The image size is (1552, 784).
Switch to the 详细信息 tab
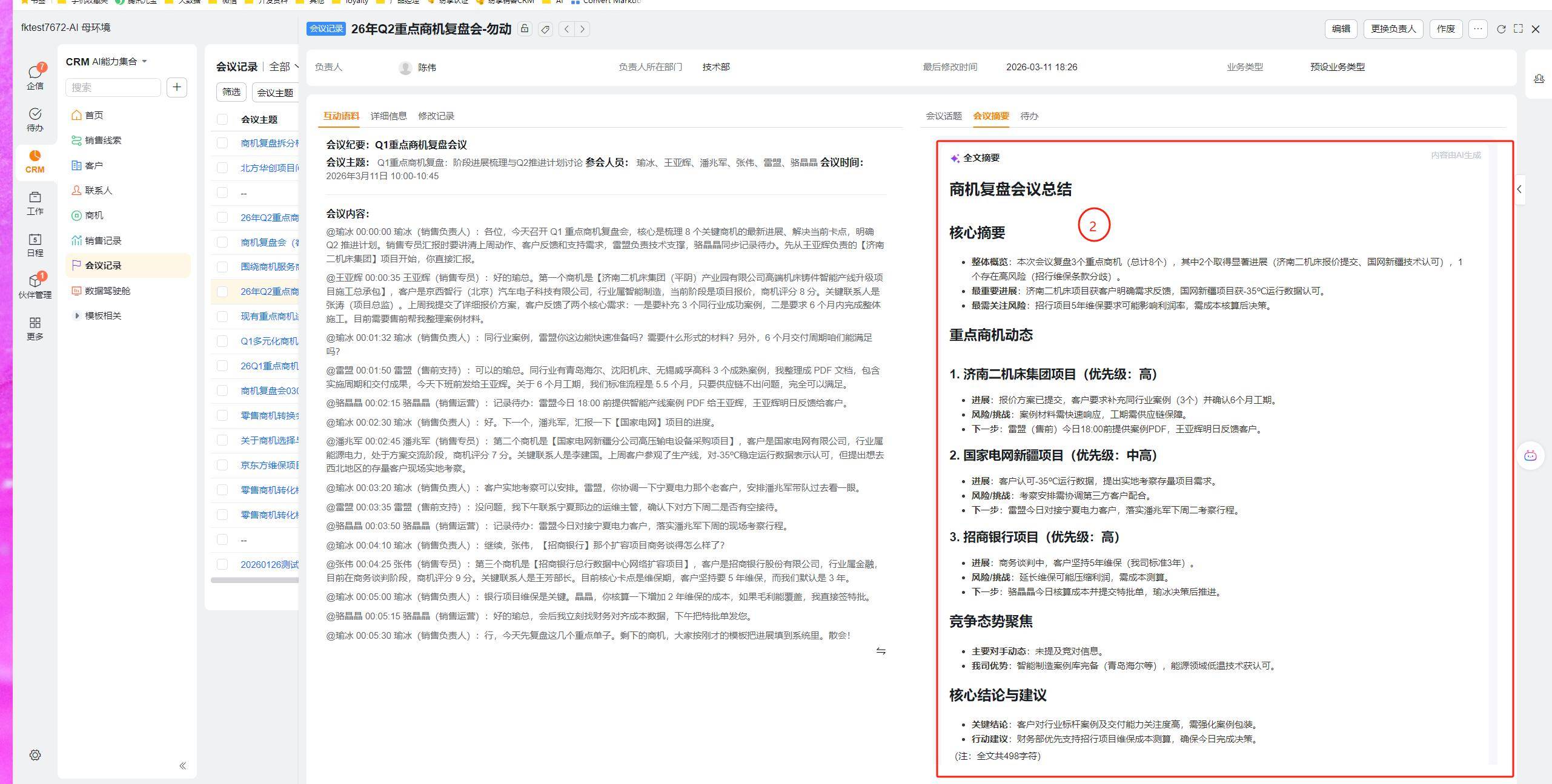click(x=388, y=116)
